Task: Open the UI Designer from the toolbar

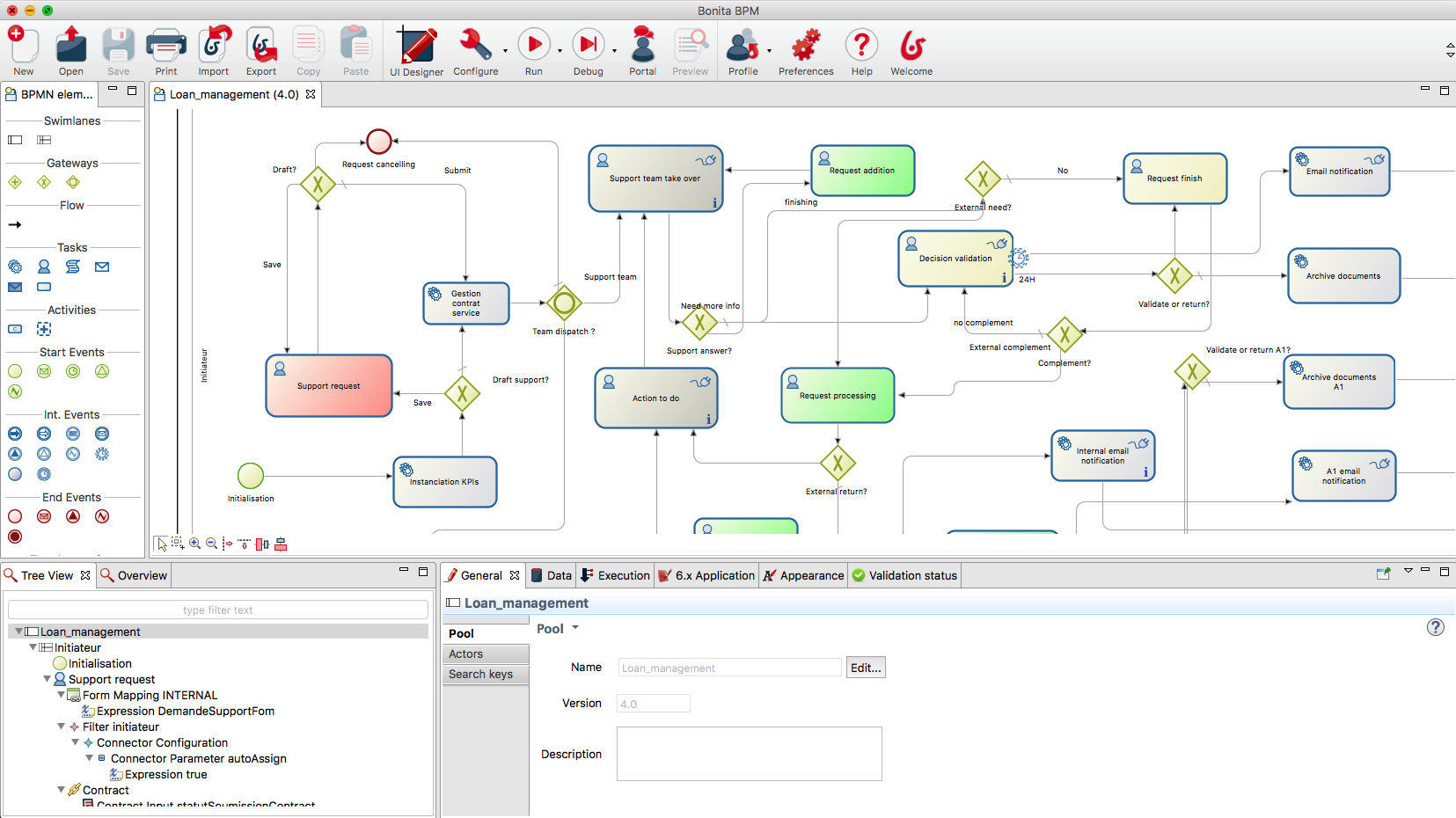Action: [x=416, y=52]
